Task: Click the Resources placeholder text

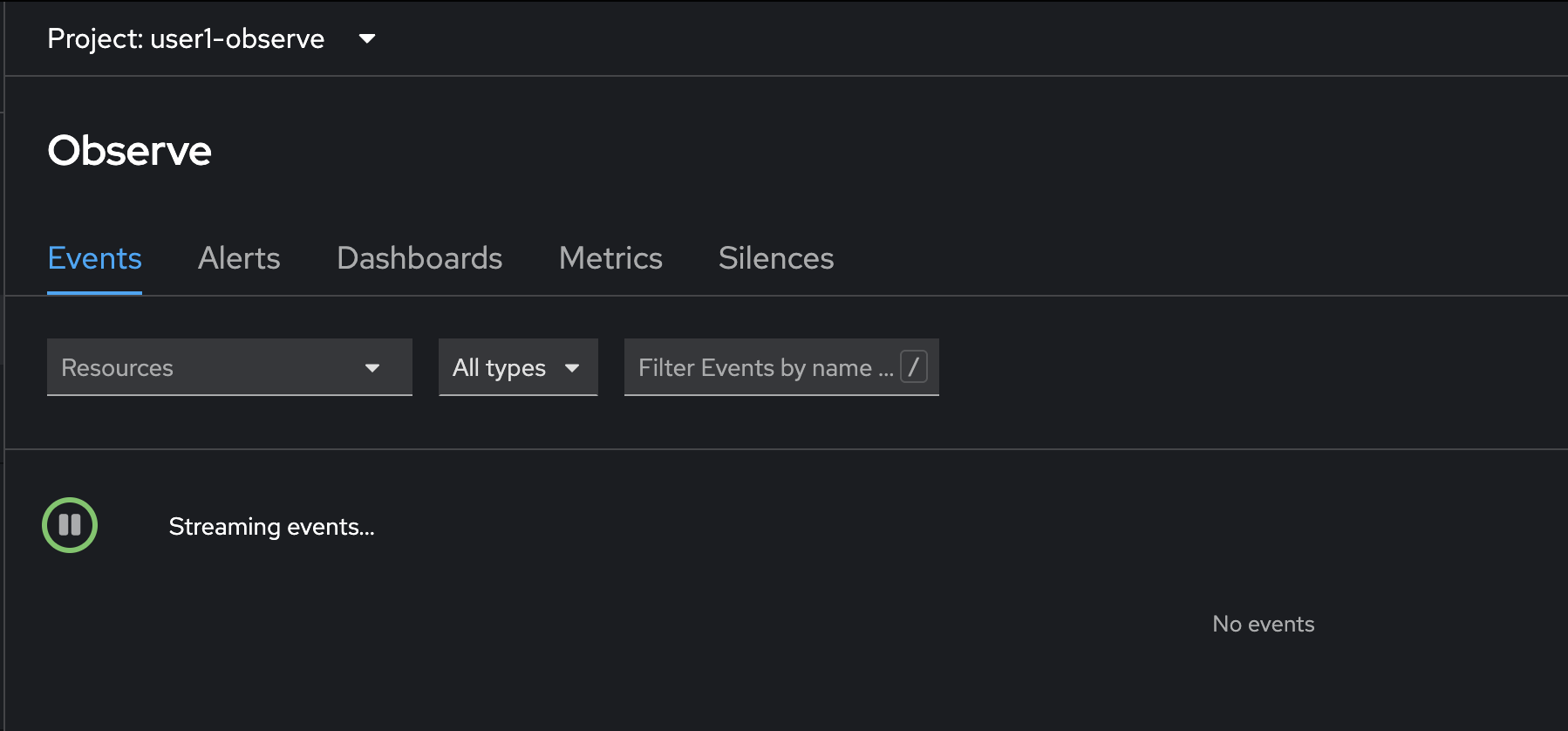Action: (x=117, y=368)
